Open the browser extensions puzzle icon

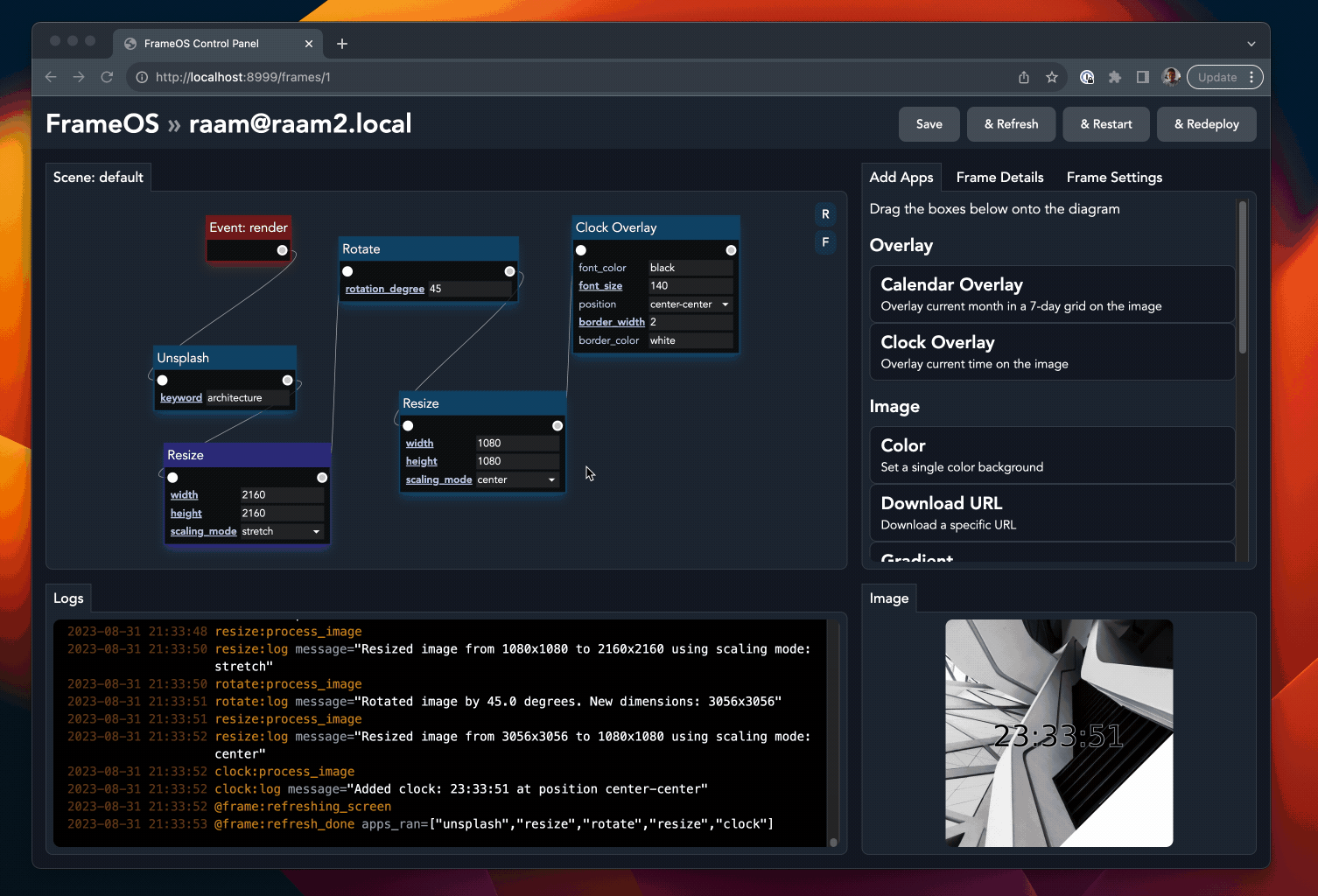(x=1114, y=77)
